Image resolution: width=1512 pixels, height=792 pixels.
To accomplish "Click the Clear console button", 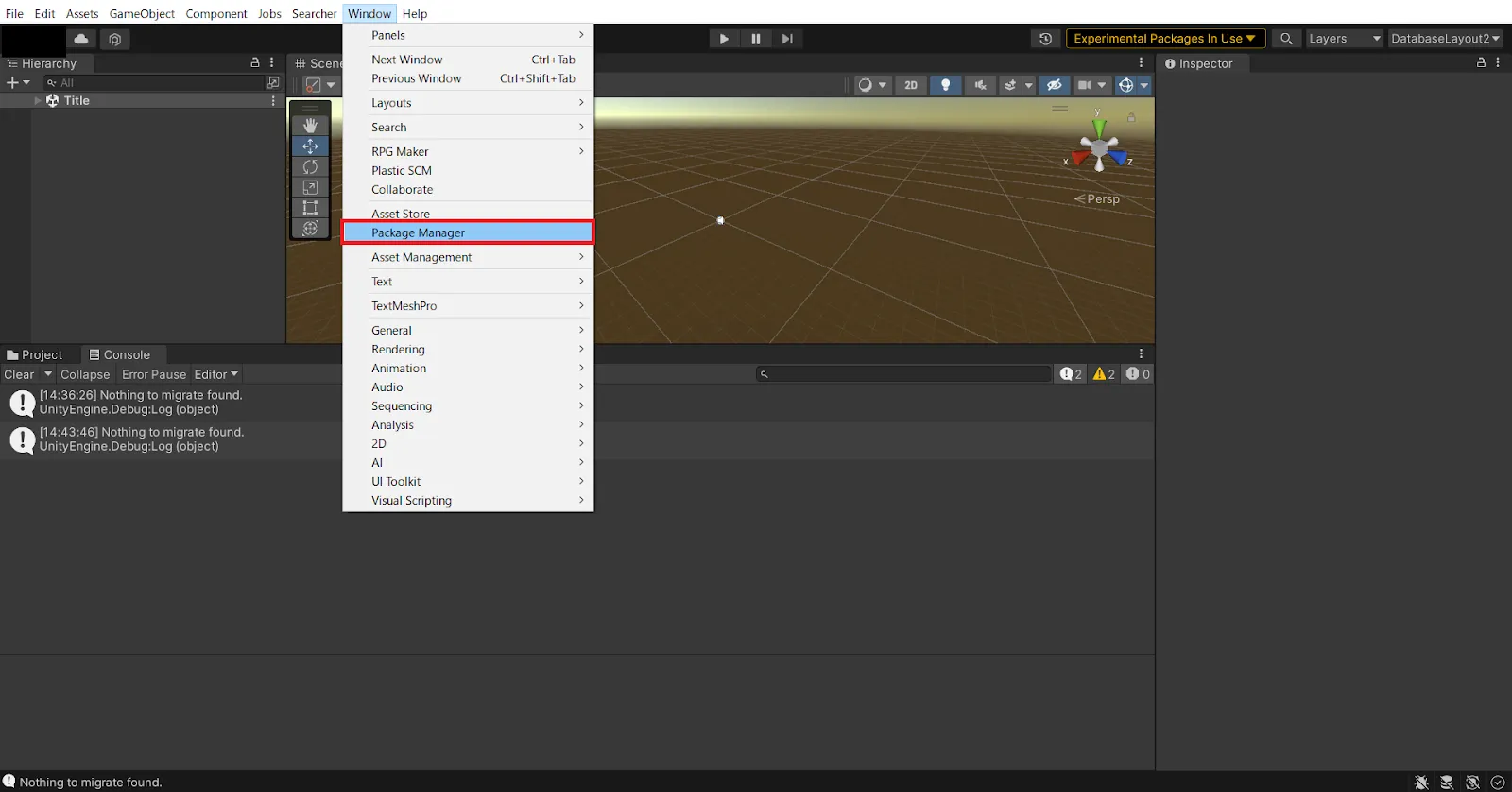I will (19, 375).
